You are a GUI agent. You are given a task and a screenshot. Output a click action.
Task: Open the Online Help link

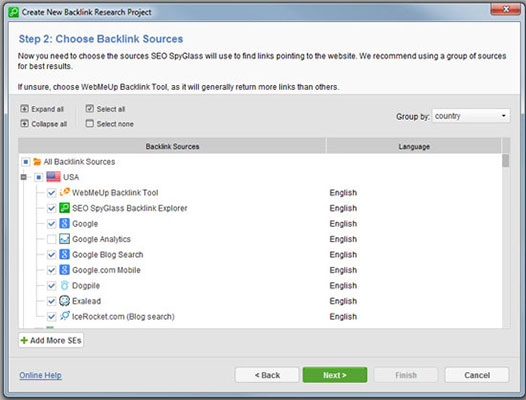coord(40,375)
